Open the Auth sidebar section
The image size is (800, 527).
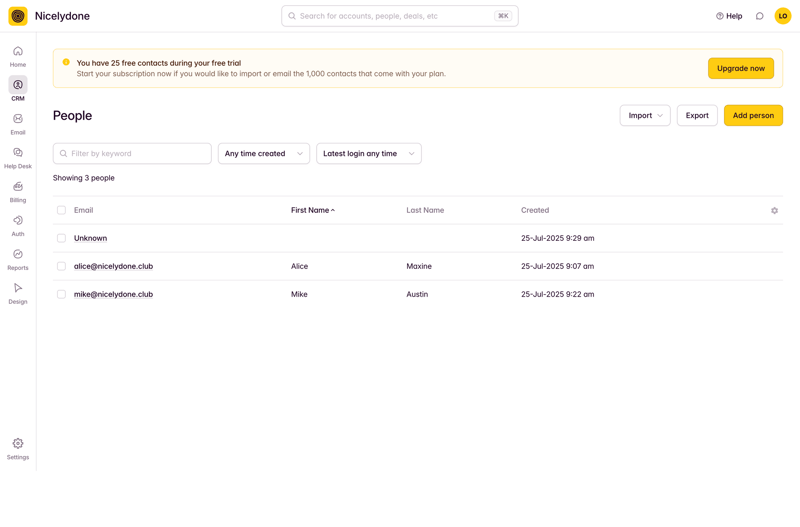click(18, 225)
